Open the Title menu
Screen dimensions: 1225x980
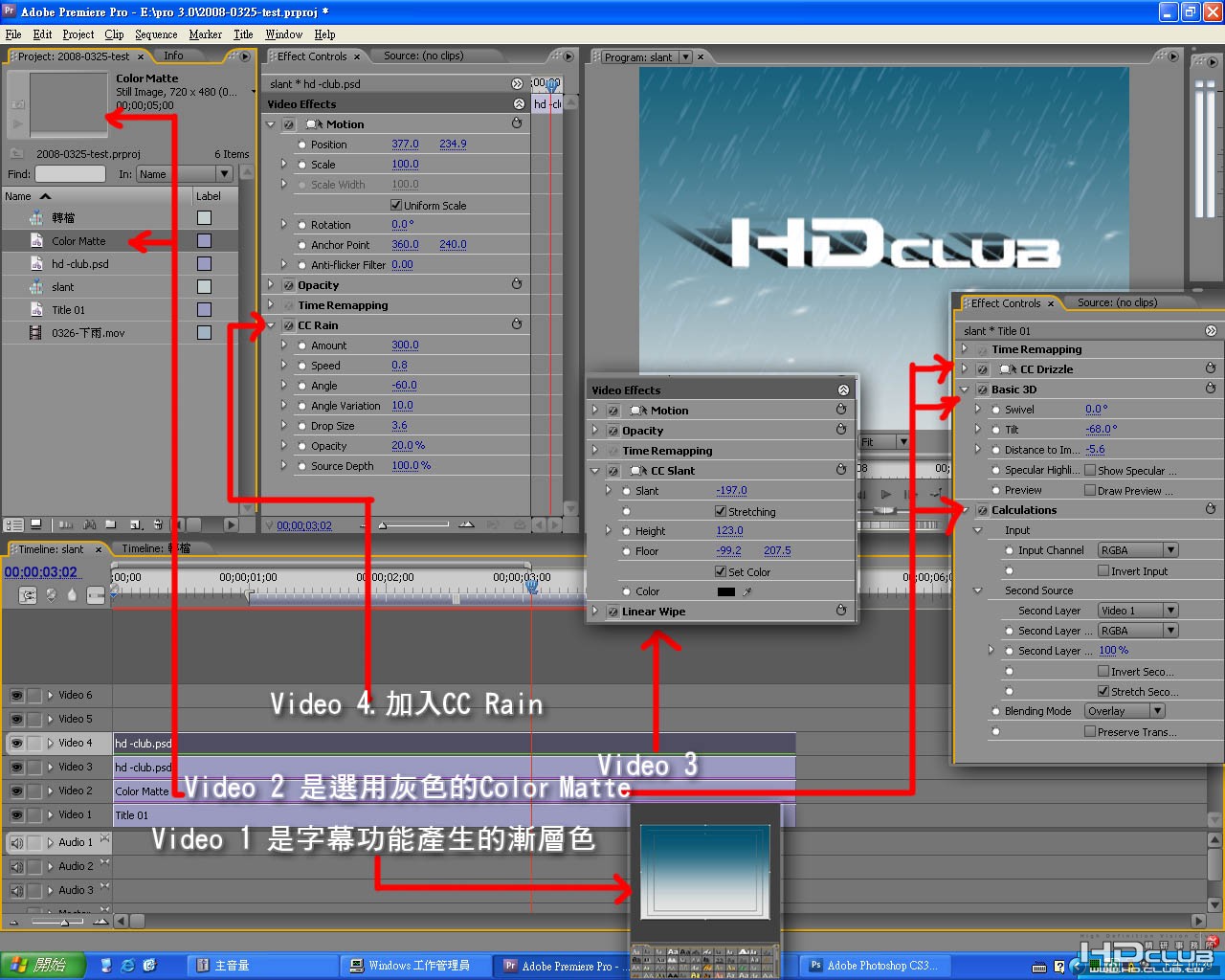click(x=243, y=34)
